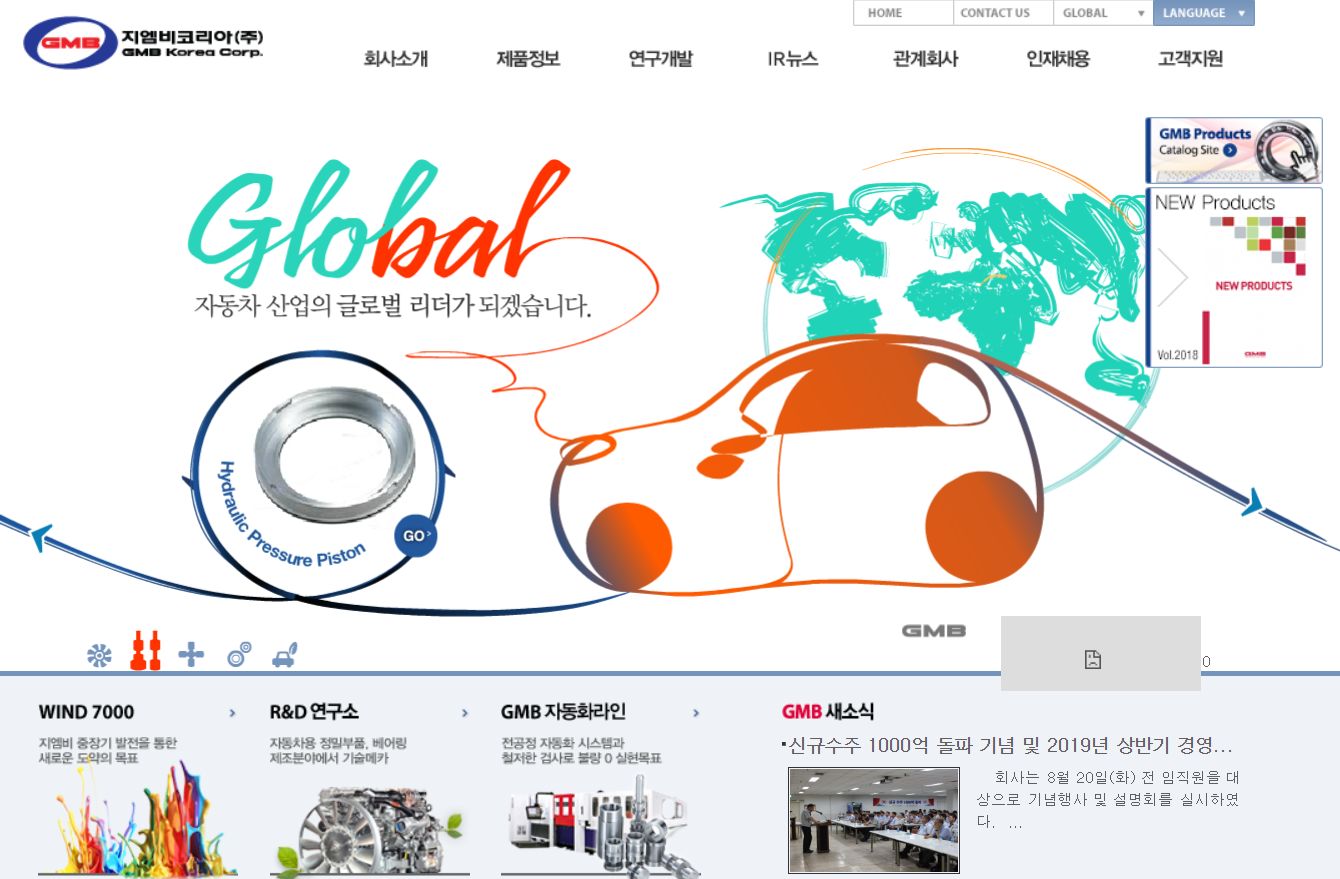The image size is (1340, 879).
Task: Click the round GO button on piston graphic
Action: point(415,536)
